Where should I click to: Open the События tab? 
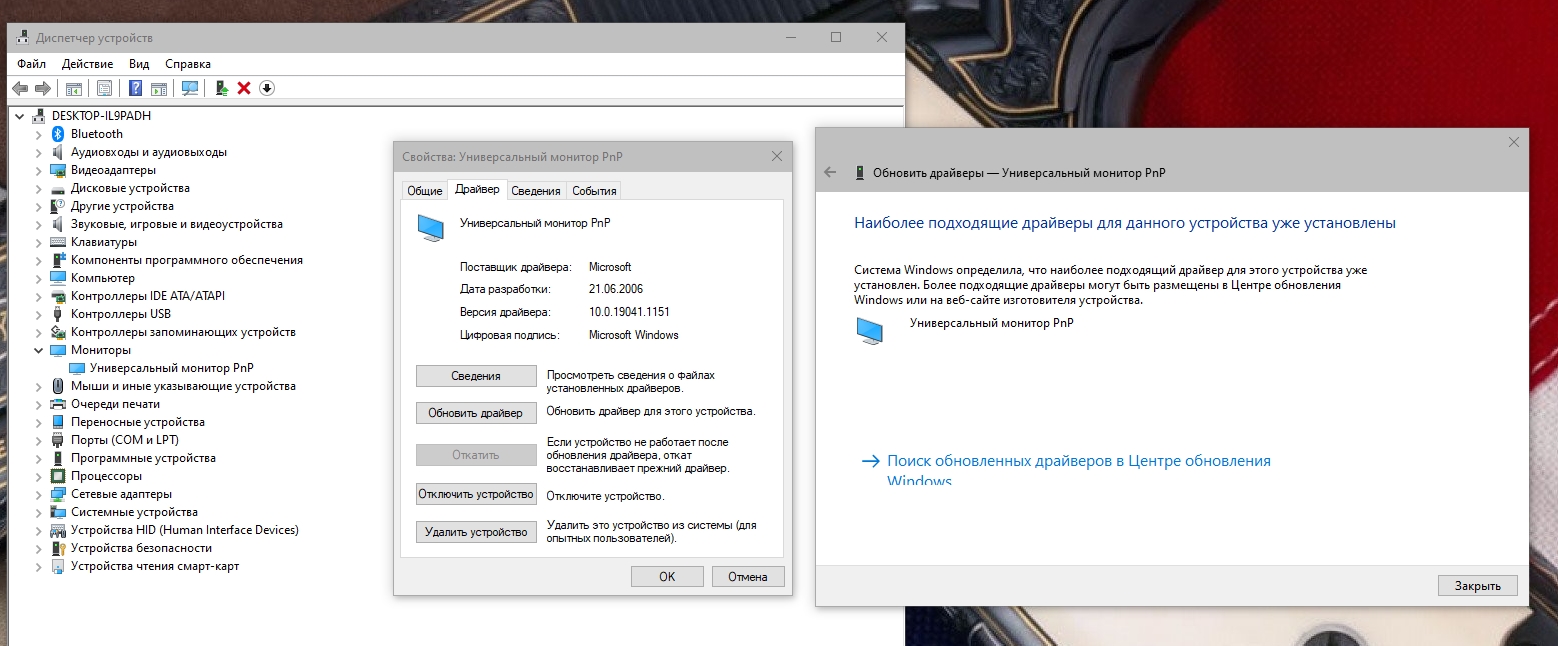click(594, 191)
